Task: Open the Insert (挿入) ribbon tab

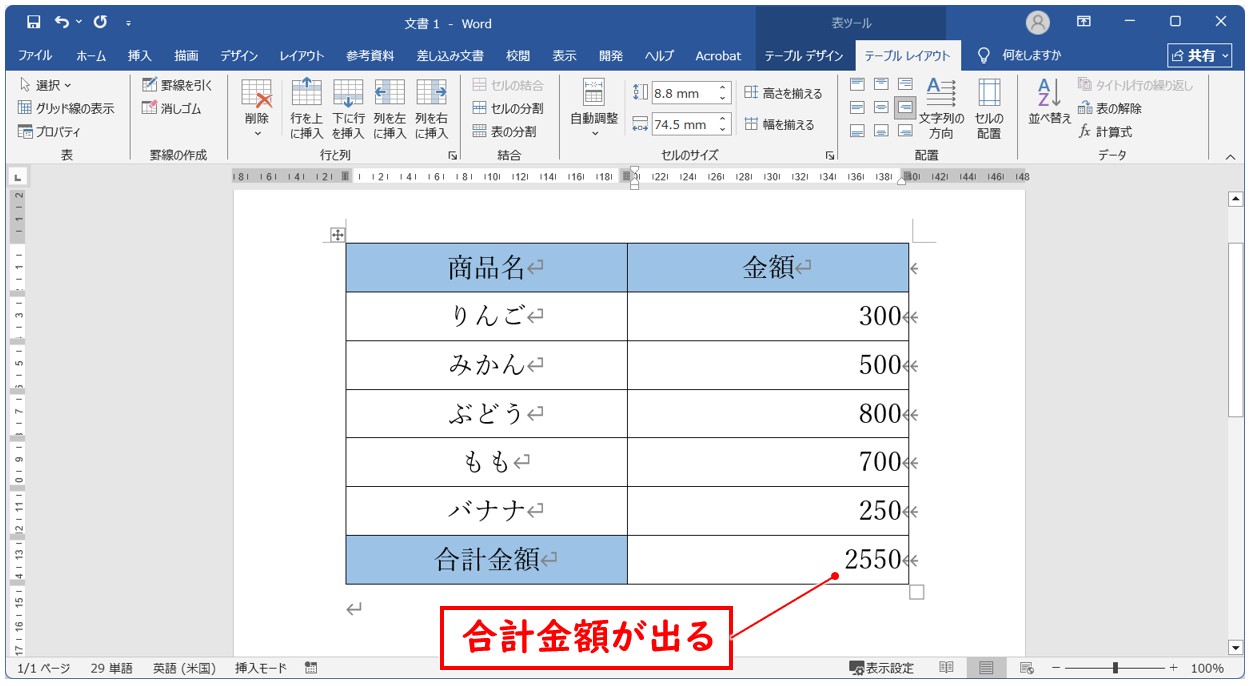Action: (x=140, y=56)
